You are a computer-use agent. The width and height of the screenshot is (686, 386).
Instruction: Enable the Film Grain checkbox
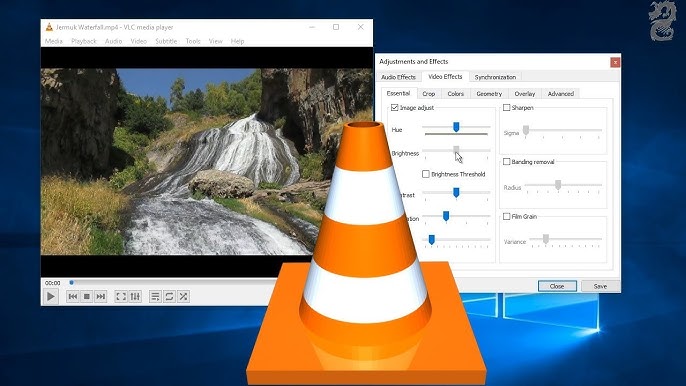click(x=507, y=217)
